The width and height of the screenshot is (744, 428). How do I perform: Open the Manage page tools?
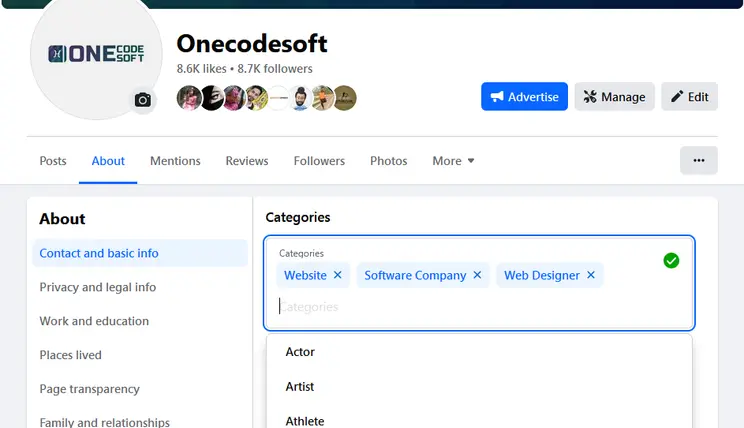(614, 96)
